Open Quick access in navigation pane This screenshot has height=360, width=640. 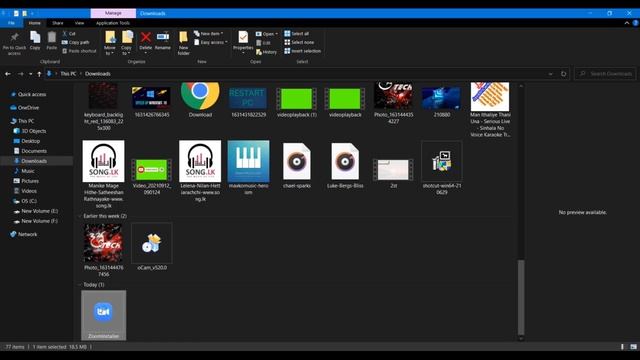[32, 94]
